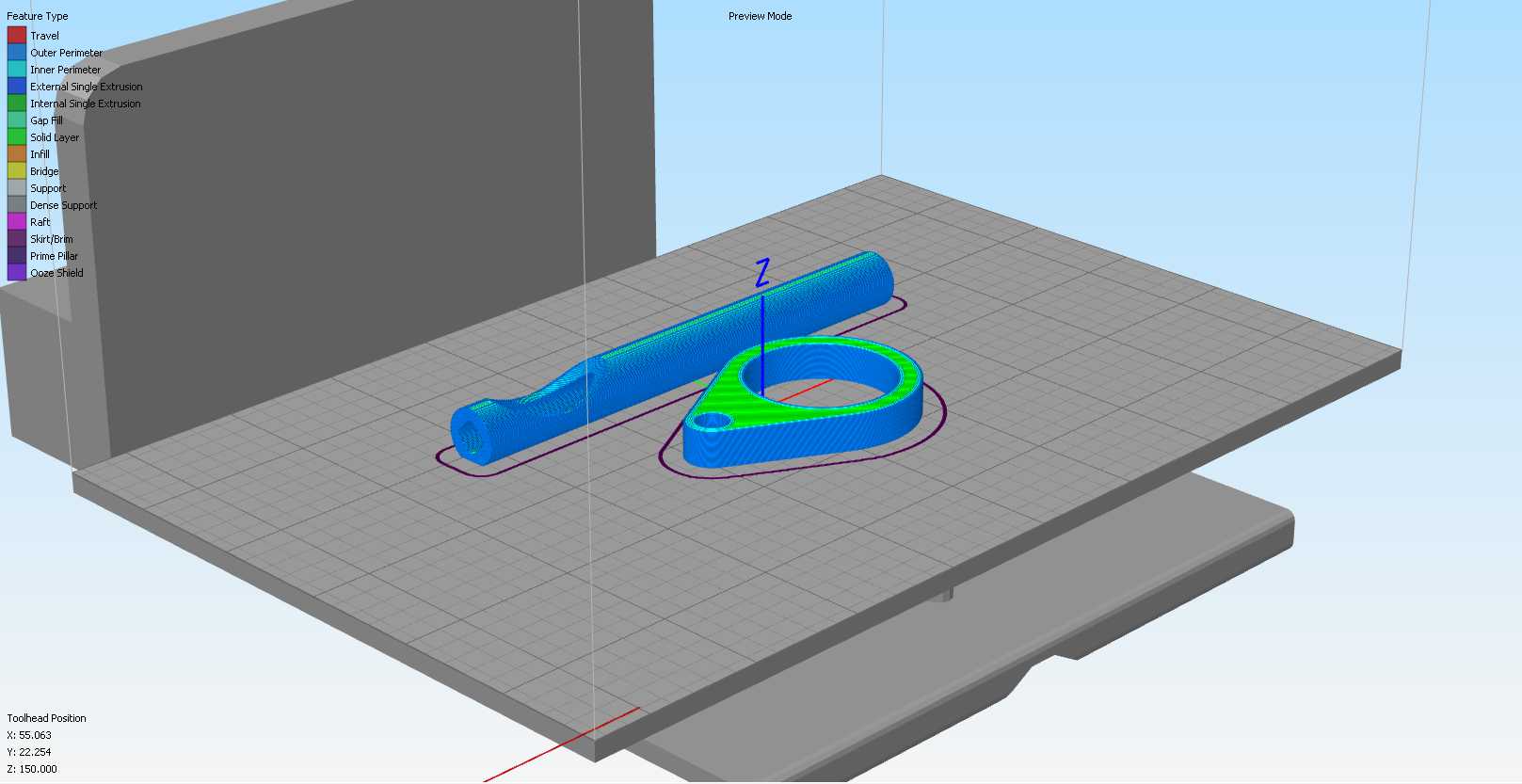Screen dimensions: 1522x784
Task: Click the 'Toolhead Position' heading
Action: coord(46,718)
